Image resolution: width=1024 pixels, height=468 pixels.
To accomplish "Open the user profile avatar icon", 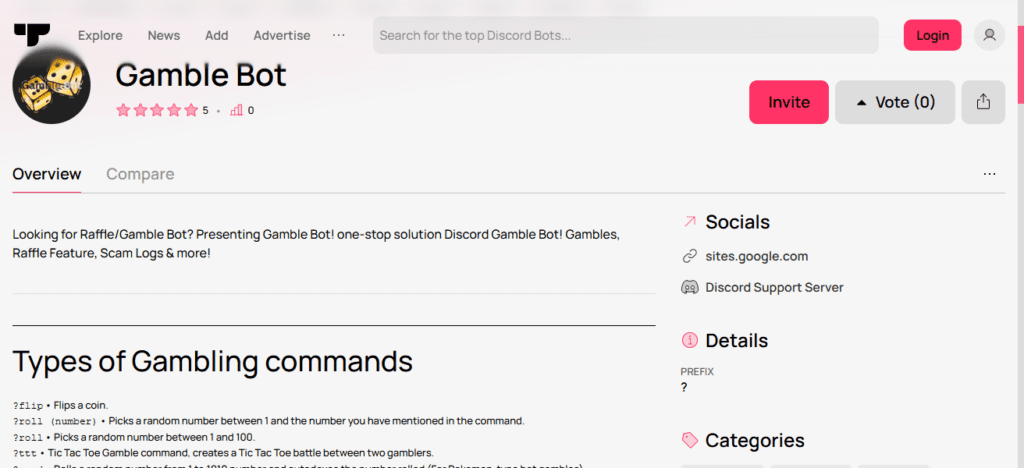I will [989, 35].
